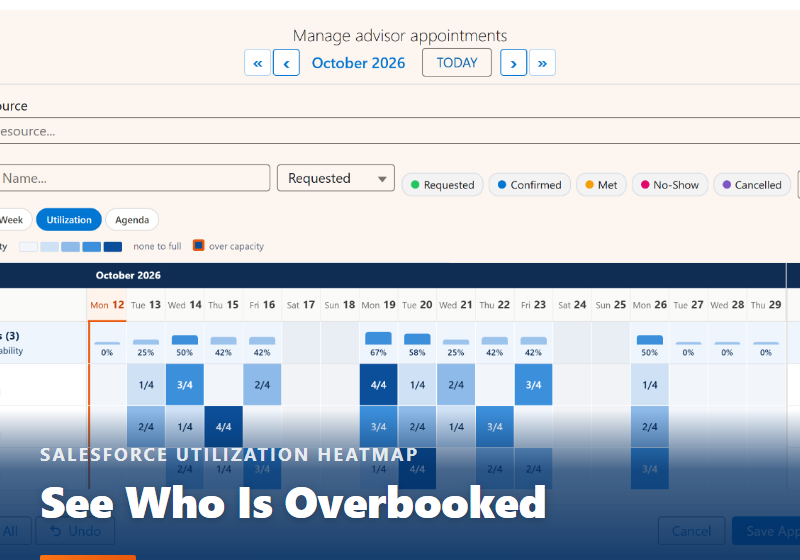800x560 pixels.
Task: Select the Utilization view tab
Action: pos(69,220)
